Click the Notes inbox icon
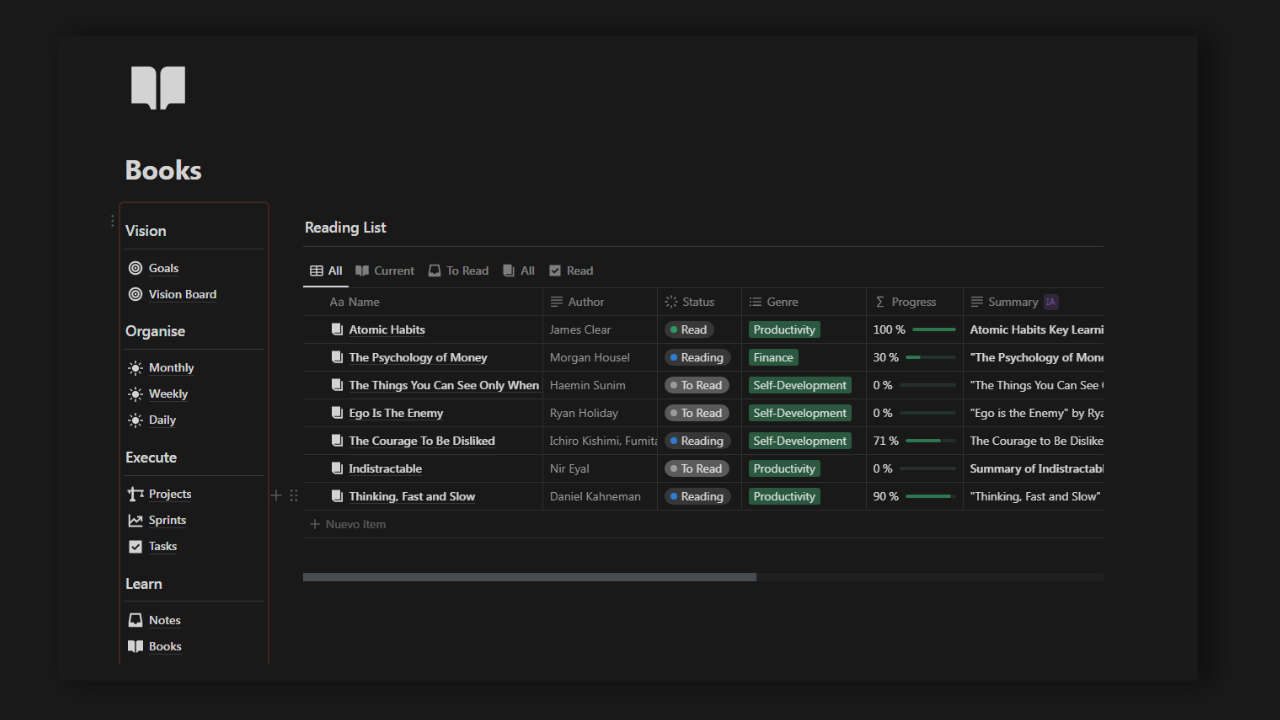Viewport: 1280px width, 720px height. pyautogui.click(x=136, y=620)
